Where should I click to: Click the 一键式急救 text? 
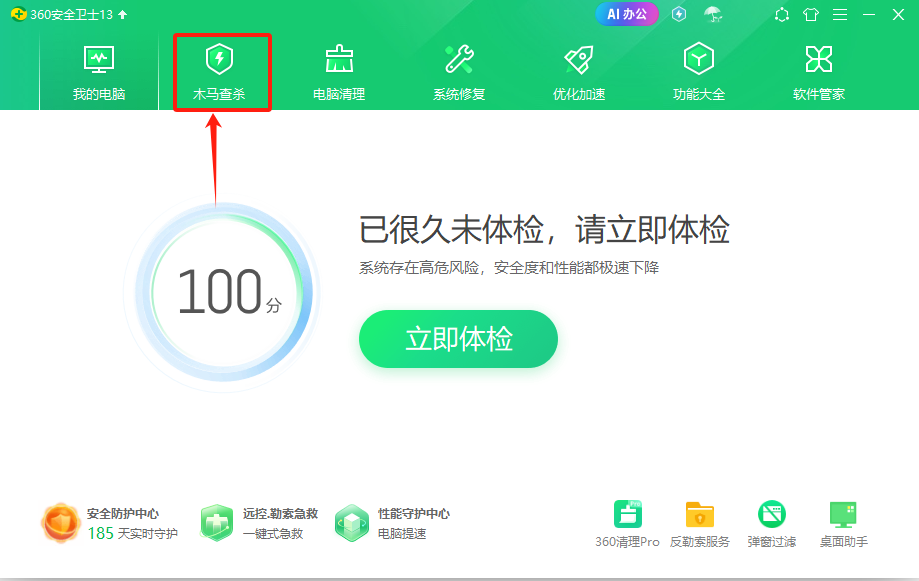pos(273,534)
